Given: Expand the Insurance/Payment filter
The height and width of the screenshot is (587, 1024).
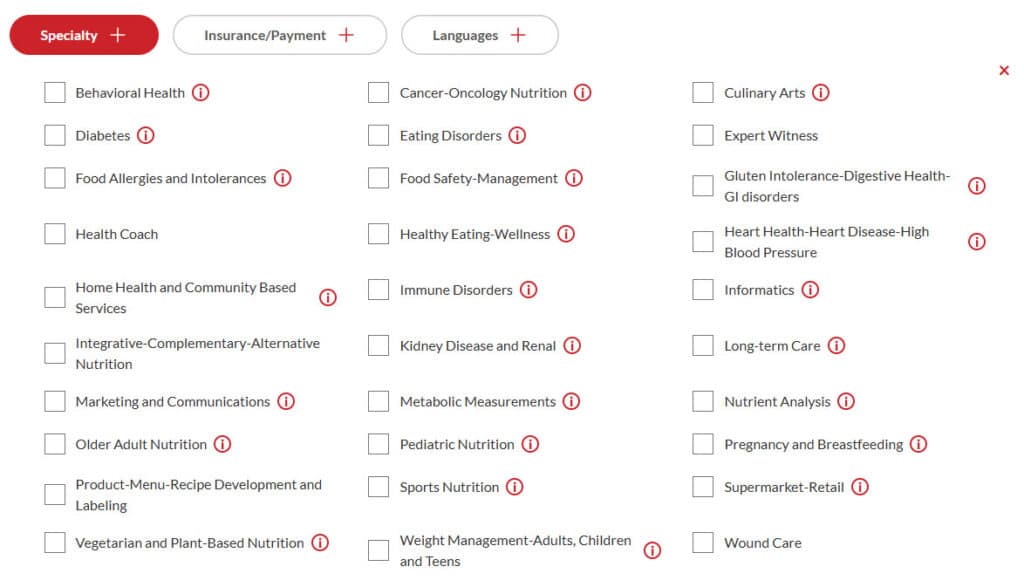Looking at the screenshot, I should 280,35.
